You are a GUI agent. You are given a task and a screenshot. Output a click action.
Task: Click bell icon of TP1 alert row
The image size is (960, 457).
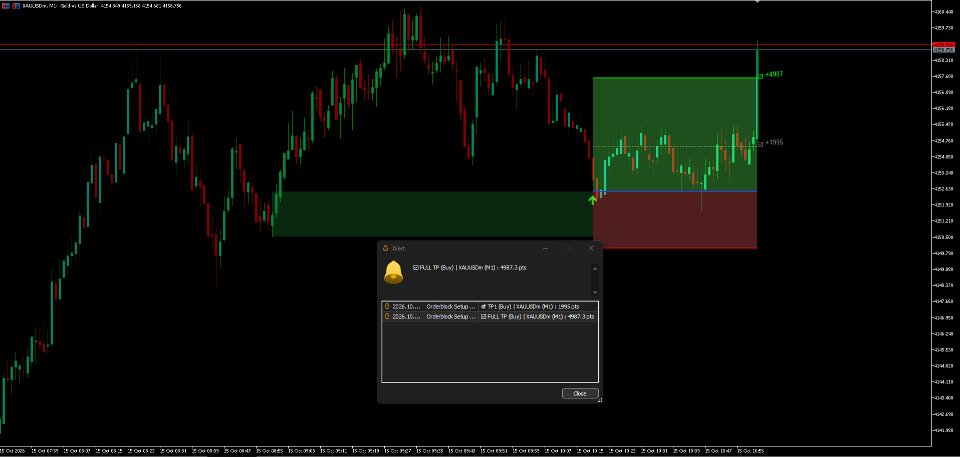pyautogui.click(x=386, y=306)
